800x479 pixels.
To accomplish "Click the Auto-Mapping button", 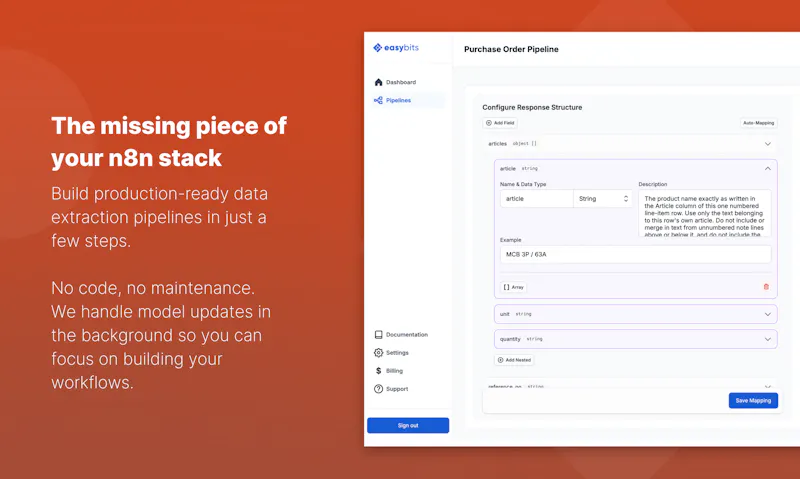I will point(758,123).
